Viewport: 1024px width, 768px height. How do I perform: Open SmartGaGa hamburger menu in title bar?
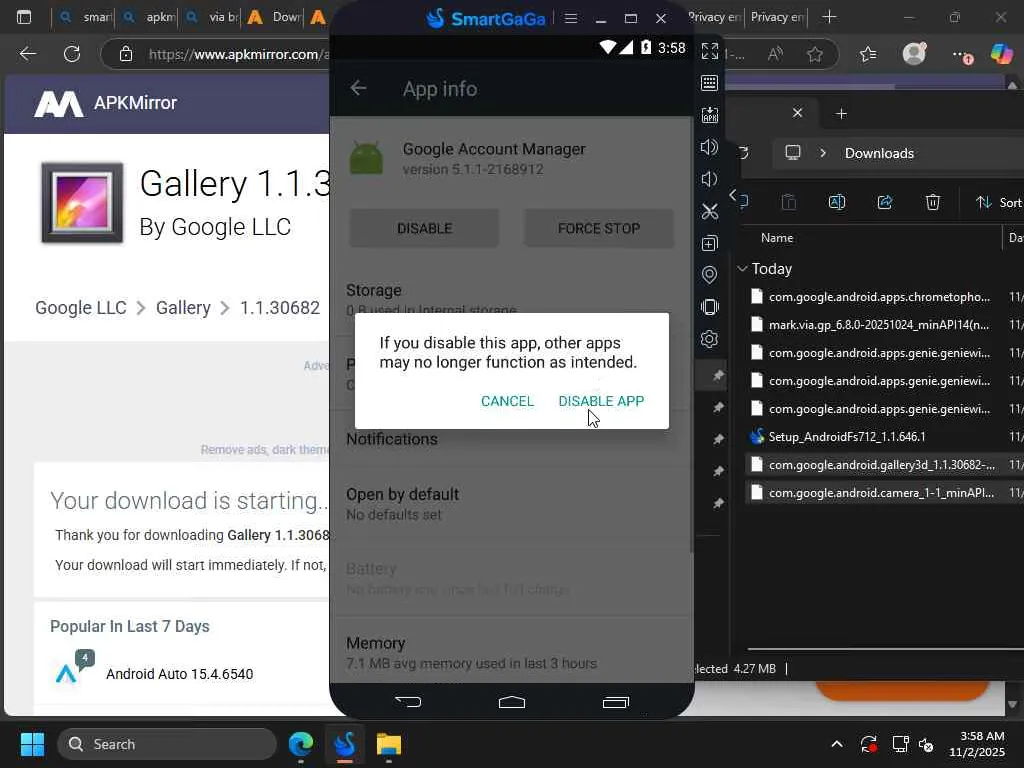[x=571, y=18]
